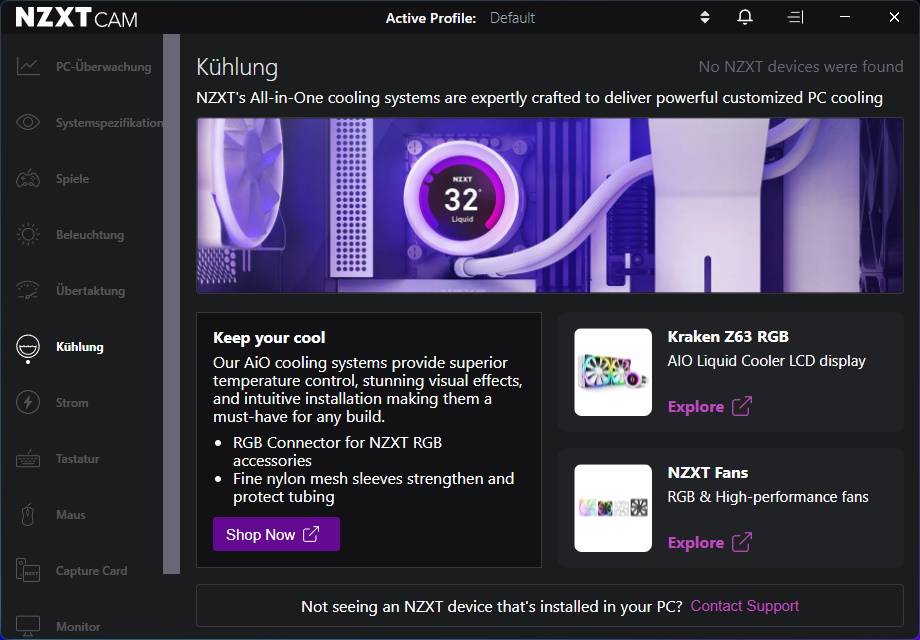Open the PC-Überwachung chart icon

28,67
